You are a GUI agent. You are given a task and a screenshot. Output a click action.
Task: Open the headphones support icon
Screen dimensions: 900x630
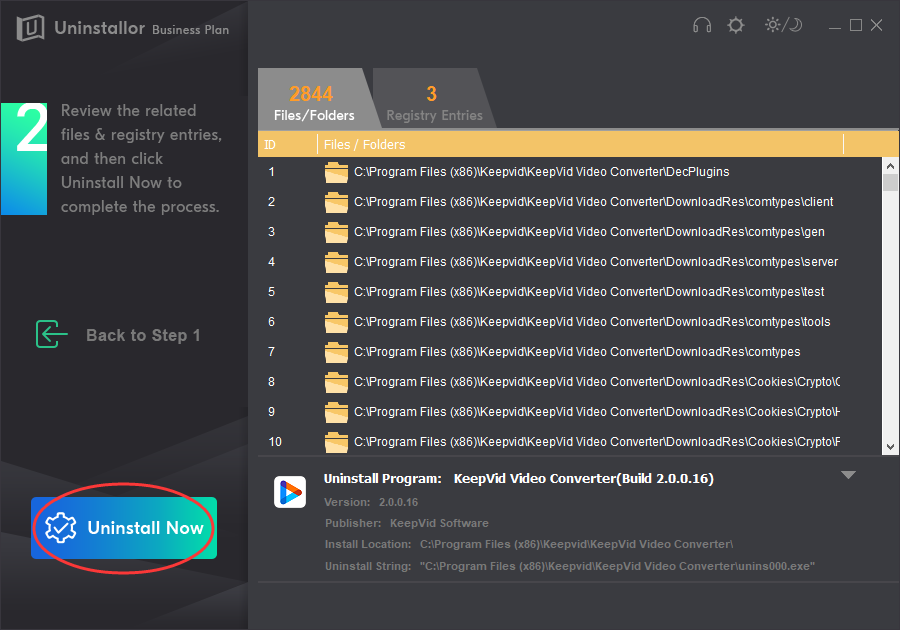702,25
